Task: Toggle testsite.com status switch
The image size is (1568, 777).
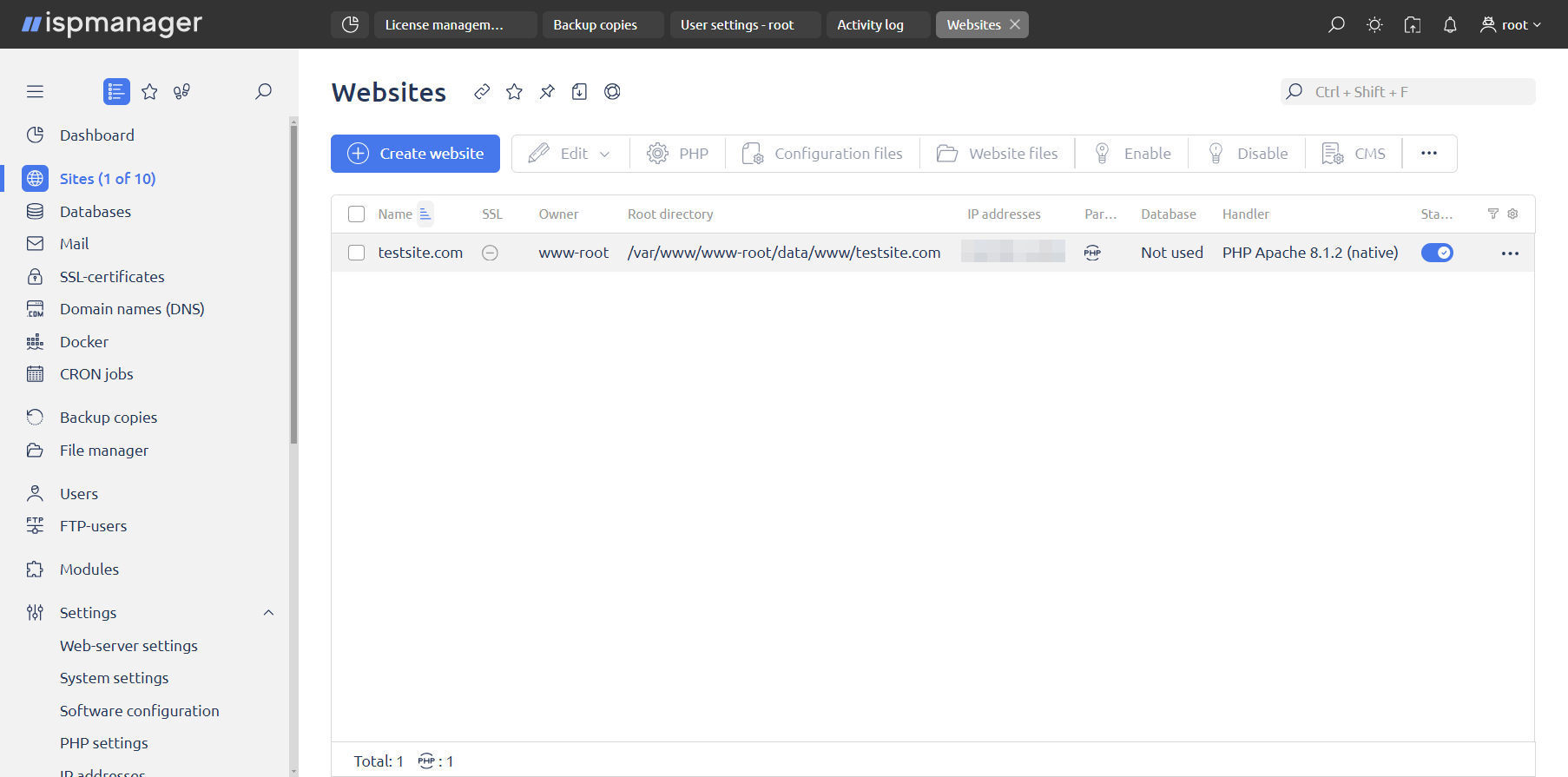Action: (1437, 253)
